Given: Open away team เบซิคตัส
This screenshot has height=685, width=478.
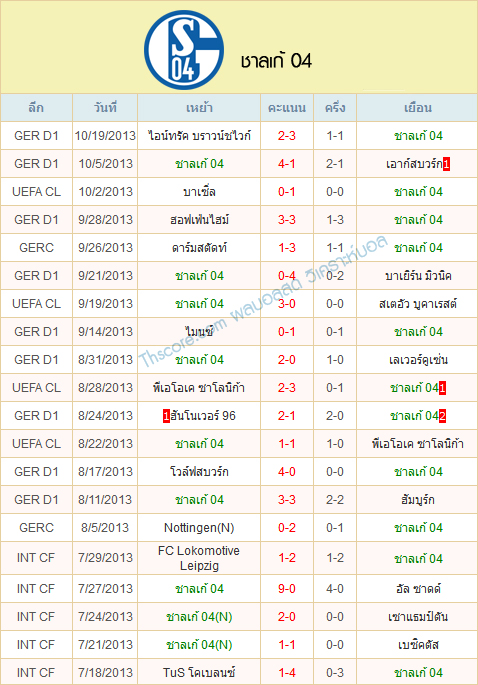Looking at the screenshot, I should pyautogui.click(x=418, y=644).
